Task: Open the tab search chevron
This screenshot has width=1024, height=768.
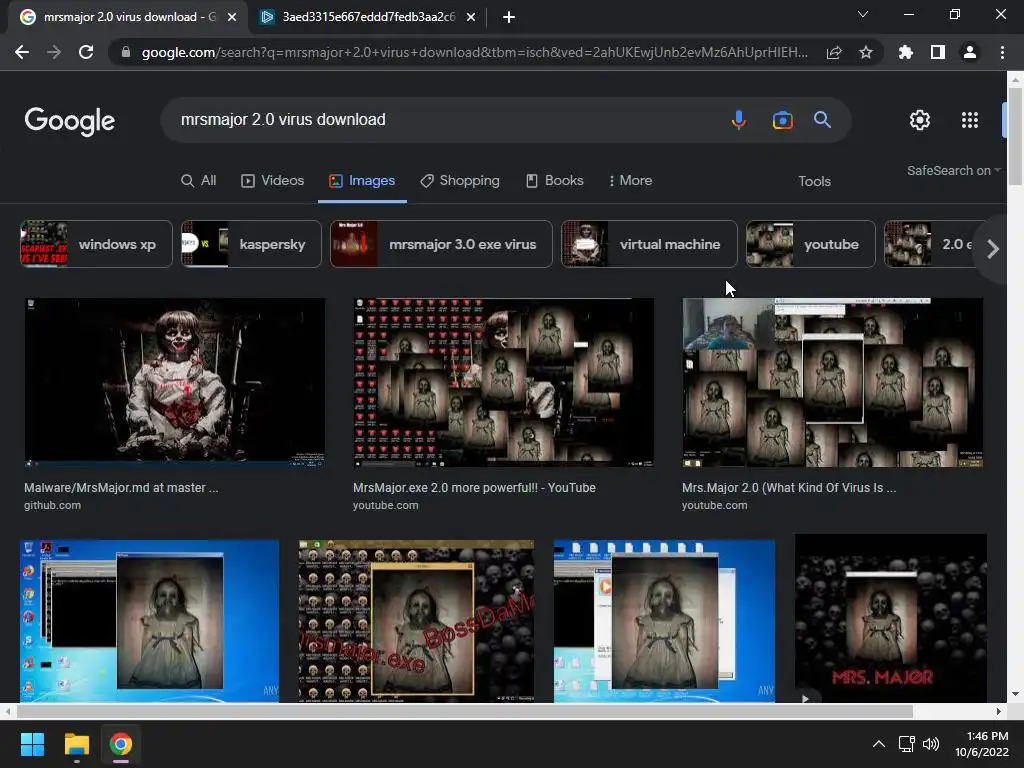Action: click(863, 14)
